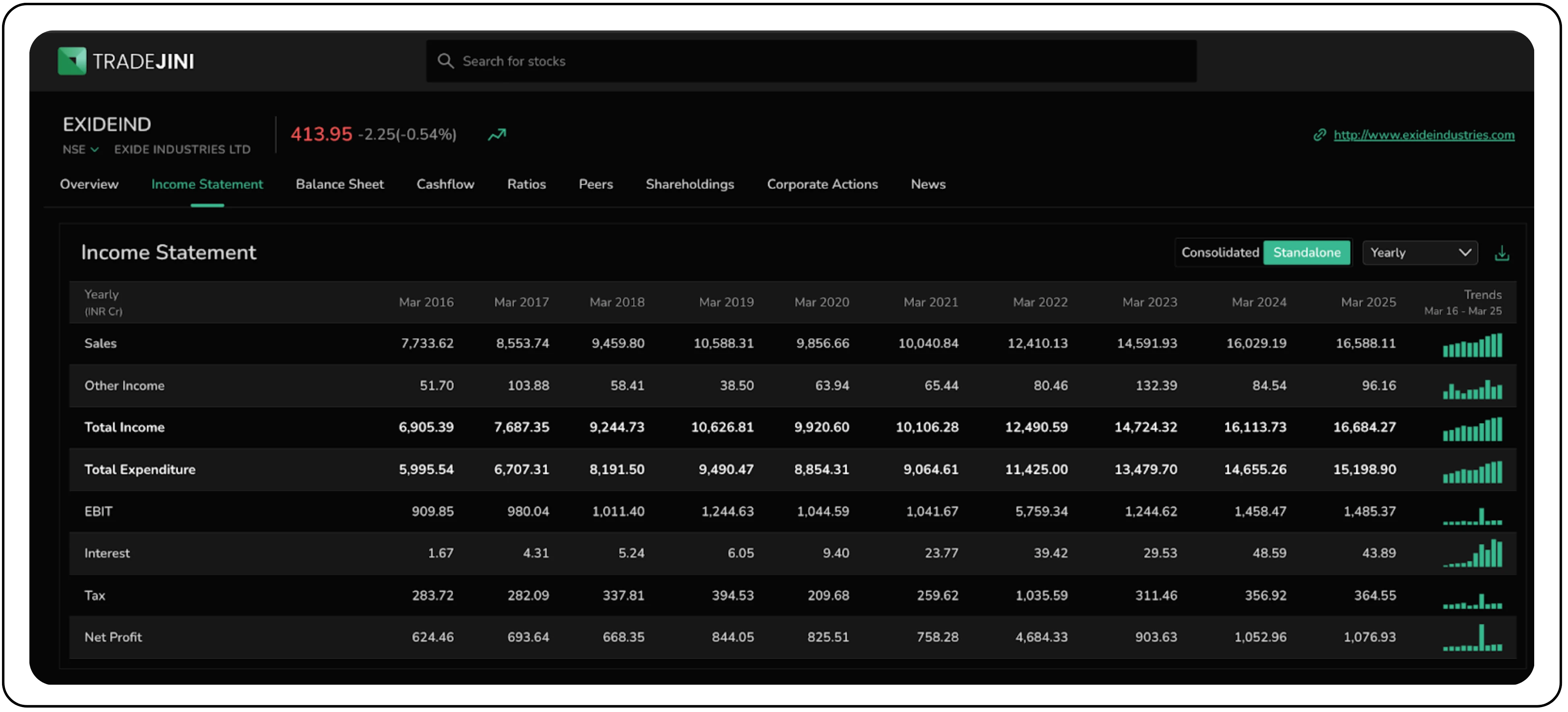Click the Yearly dropdown chevron arrow
The image size is (1568, 712).
coord(1465,253)
